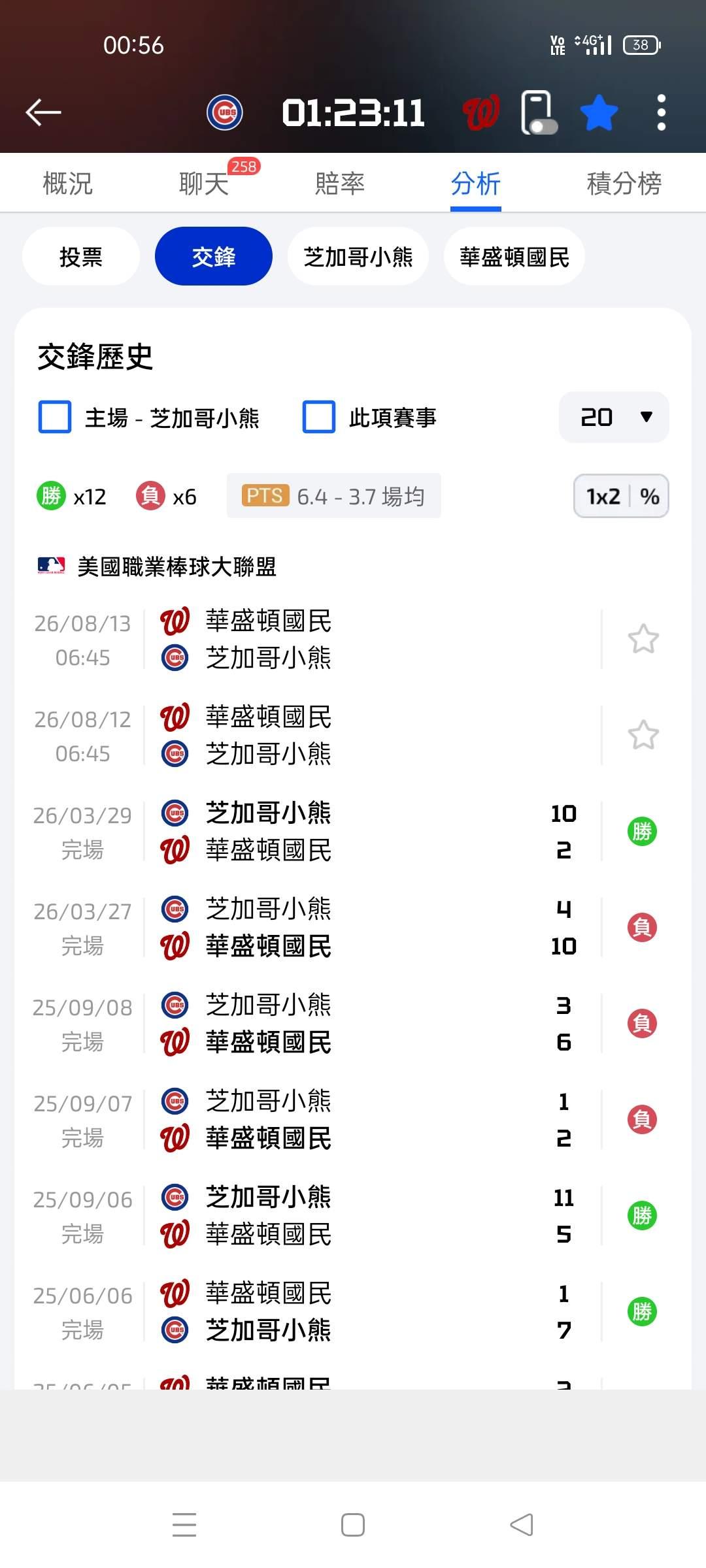Image resolution: width=706 pixels, height=1568 pixels.
Task: Open the three-dot more options menu
Action: click(661, 112)
